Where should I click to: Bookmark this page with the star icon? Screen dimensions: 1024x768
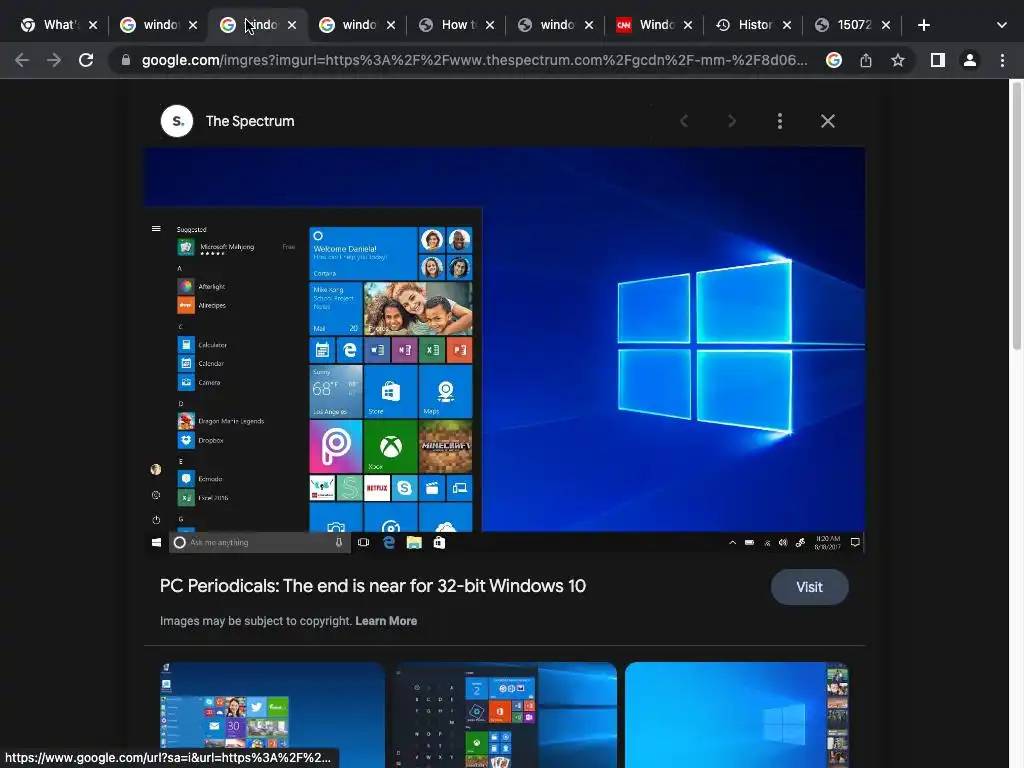pyautogui.click(x=898, y=60)
